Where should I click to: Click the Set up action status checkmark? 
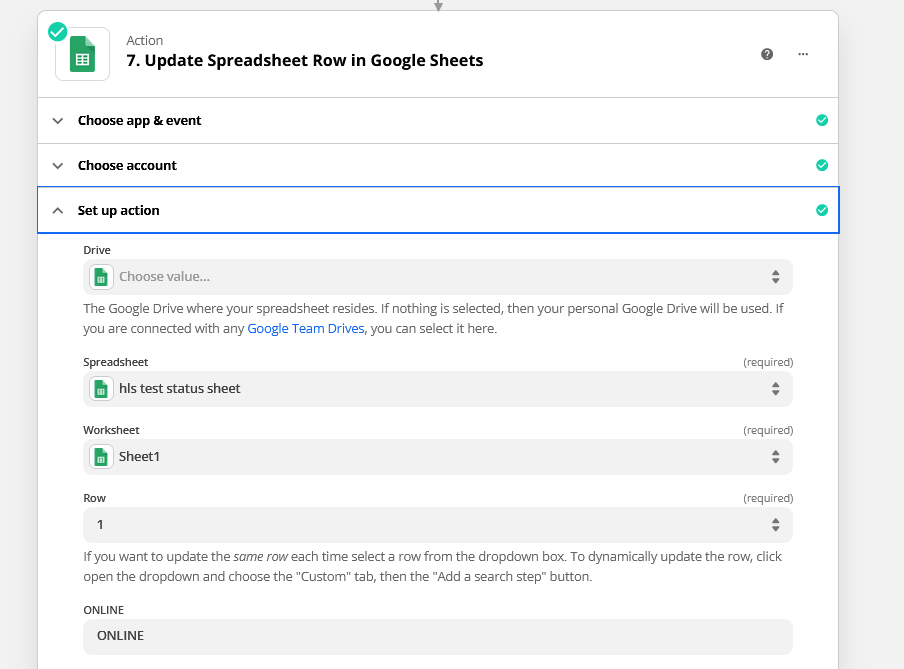[822, 210]
